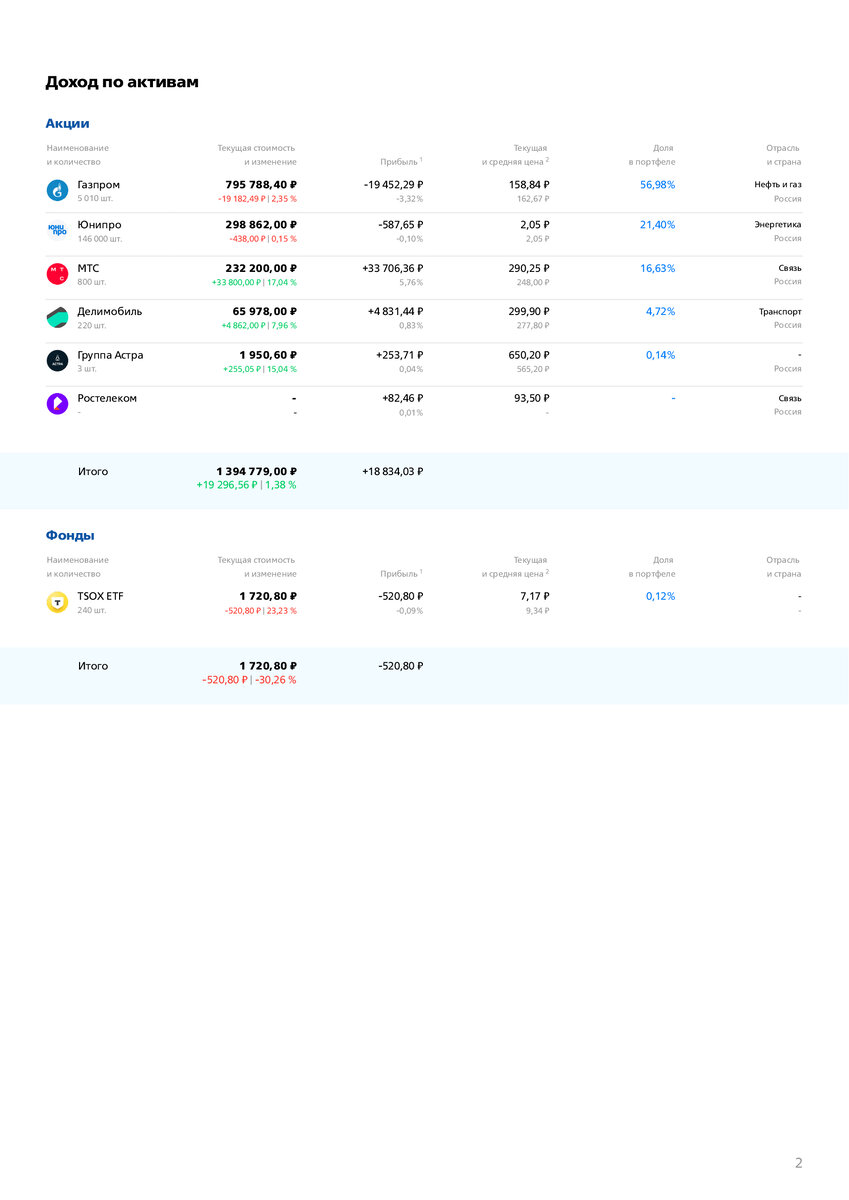Click stocks total profit +18 834,03 ₽
Image resolution: width=849 pixels, height=1200 pixels.
pyautogui.click(x=392, y=471)
